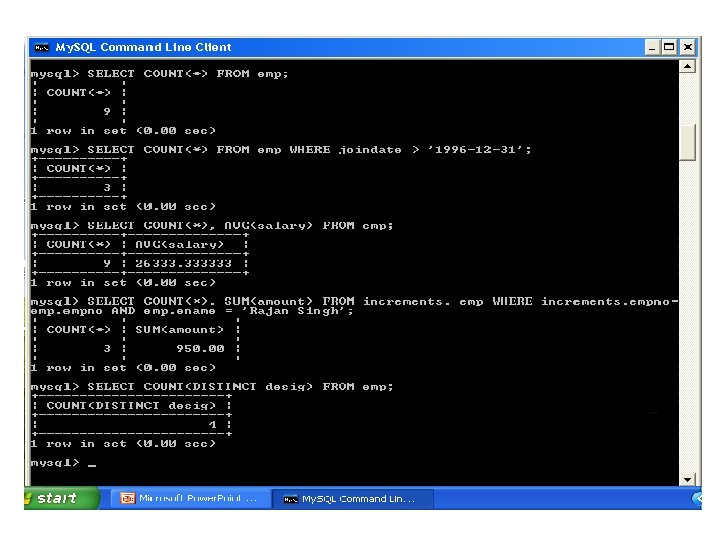720x540 pixels.
Task: Click the last '1 row in set' message
Action: click(x=123, y=444)
